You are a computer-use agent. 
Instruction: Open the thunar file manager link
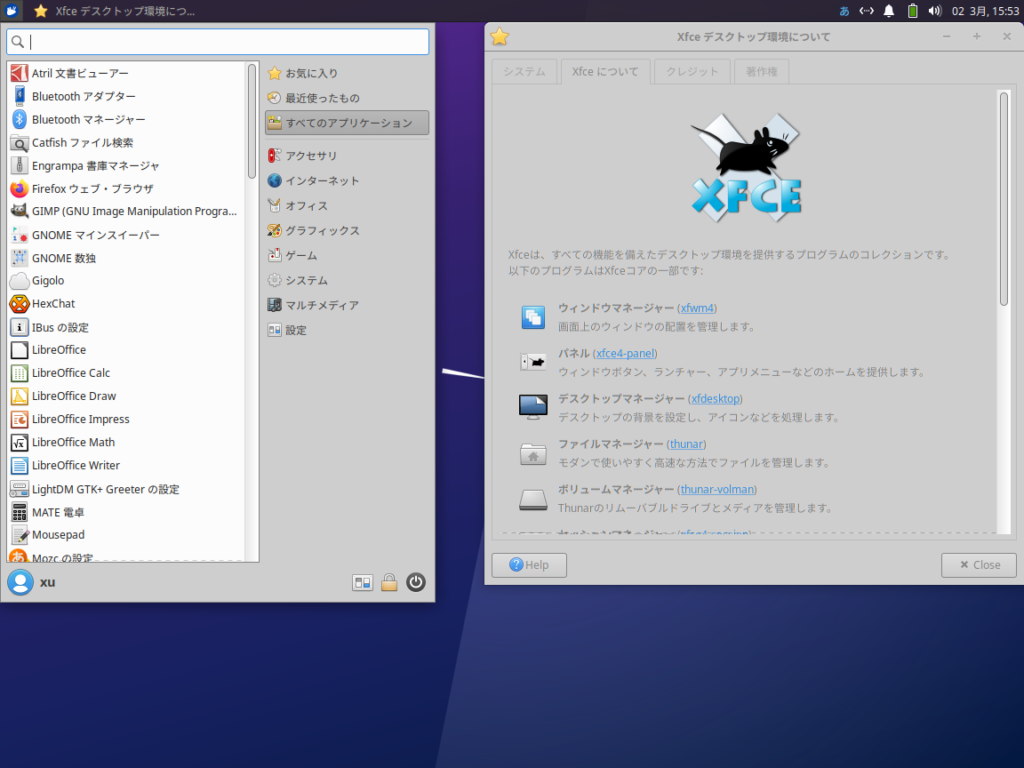click(686, 444)
